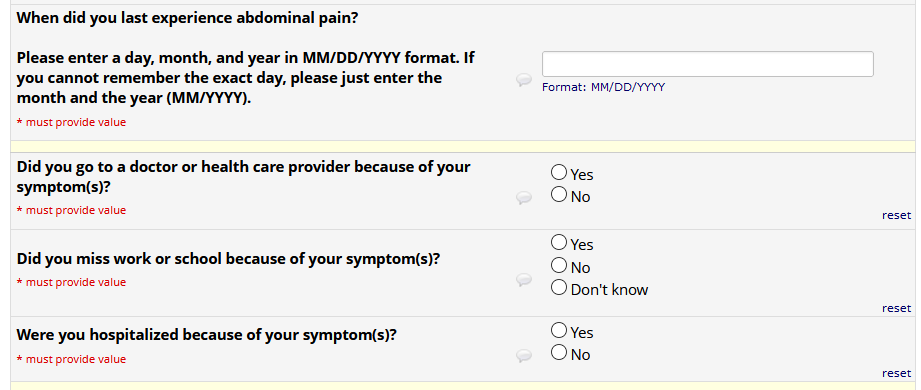
Task: Click the 'Were you hospitalized' question label
Action: [206, 335]
